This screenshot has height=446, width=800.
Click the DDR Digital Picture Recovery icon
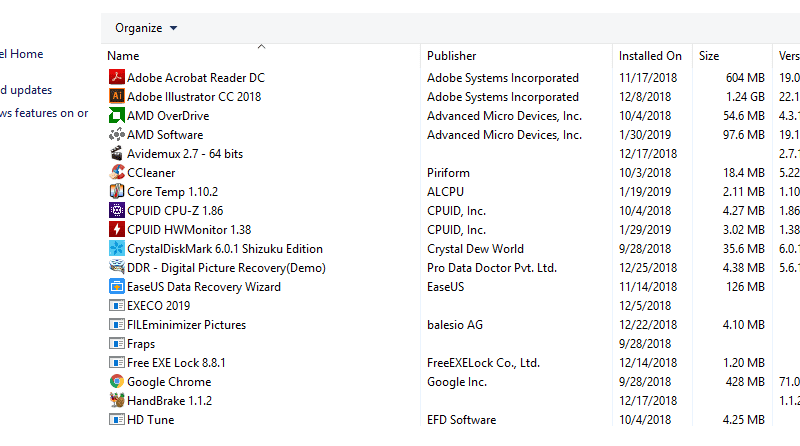[x=116, y=267]
